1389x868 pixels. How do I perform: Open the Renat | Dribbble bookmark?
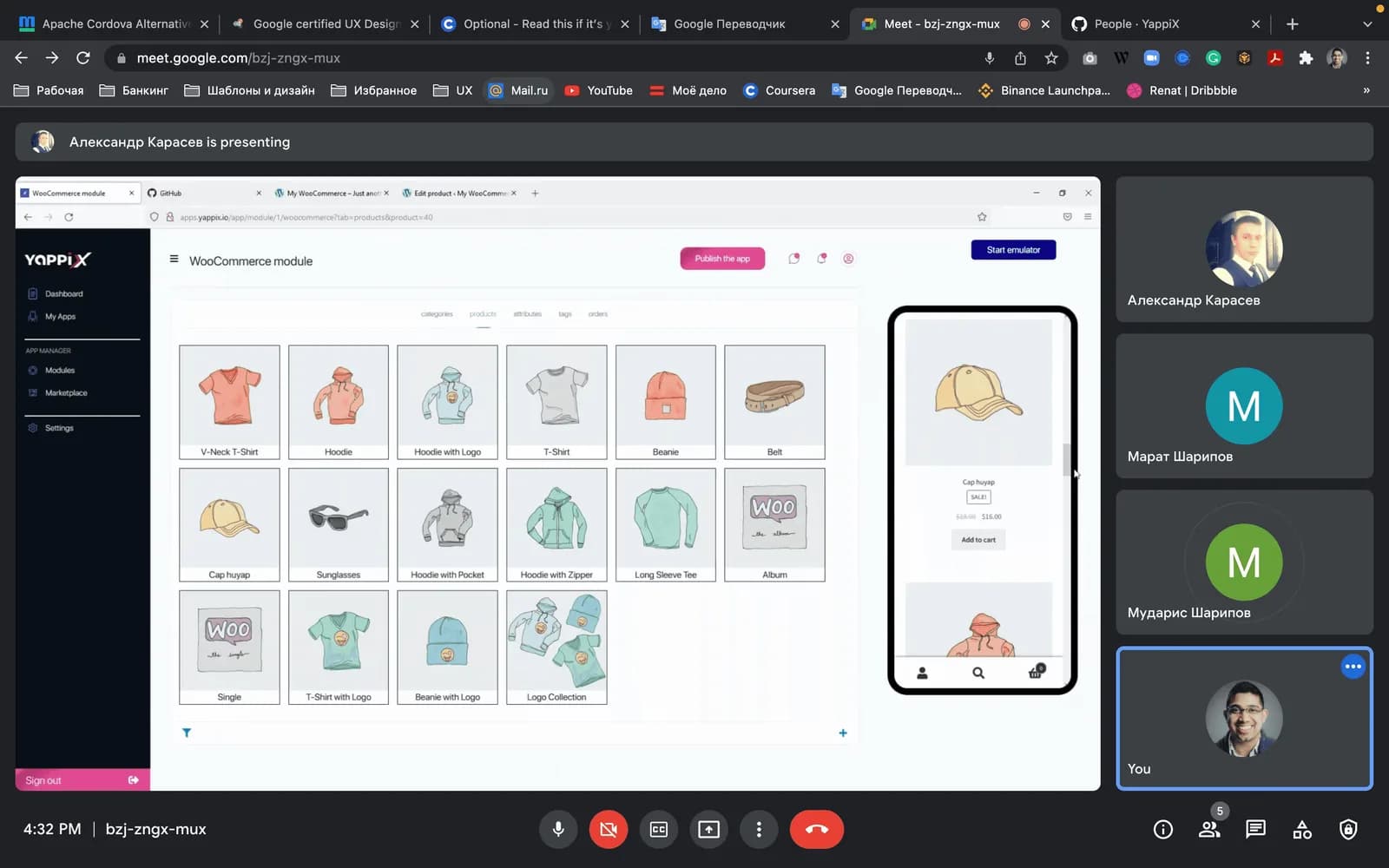click(x=1182, y=90)
